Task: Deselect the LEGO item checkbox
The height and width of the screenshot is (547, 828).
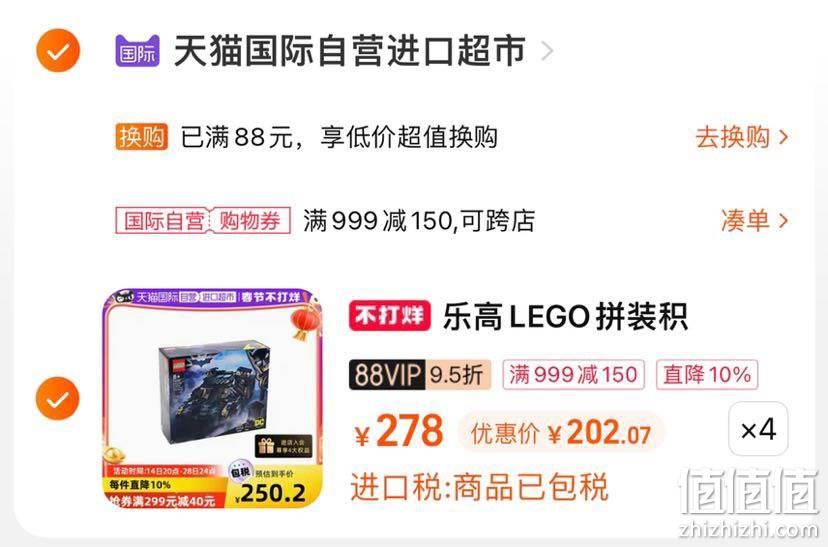Action: pyautogui.click(x=58, y=399)
